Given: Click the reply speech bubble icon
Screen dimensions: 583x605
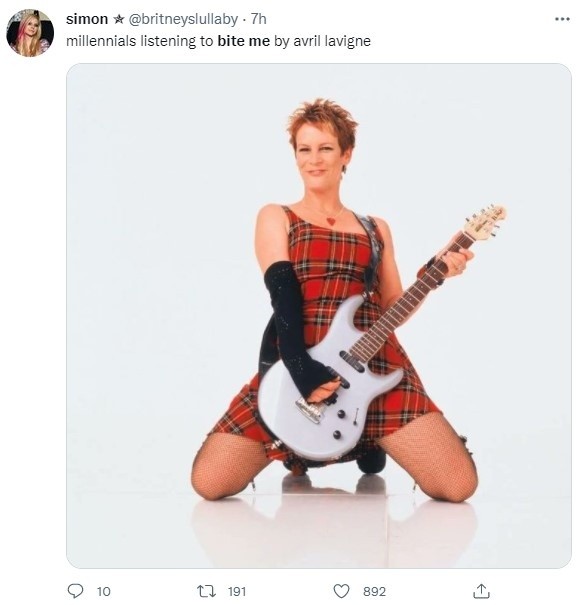Looking at the screenshot, I should tap(75, 591).
